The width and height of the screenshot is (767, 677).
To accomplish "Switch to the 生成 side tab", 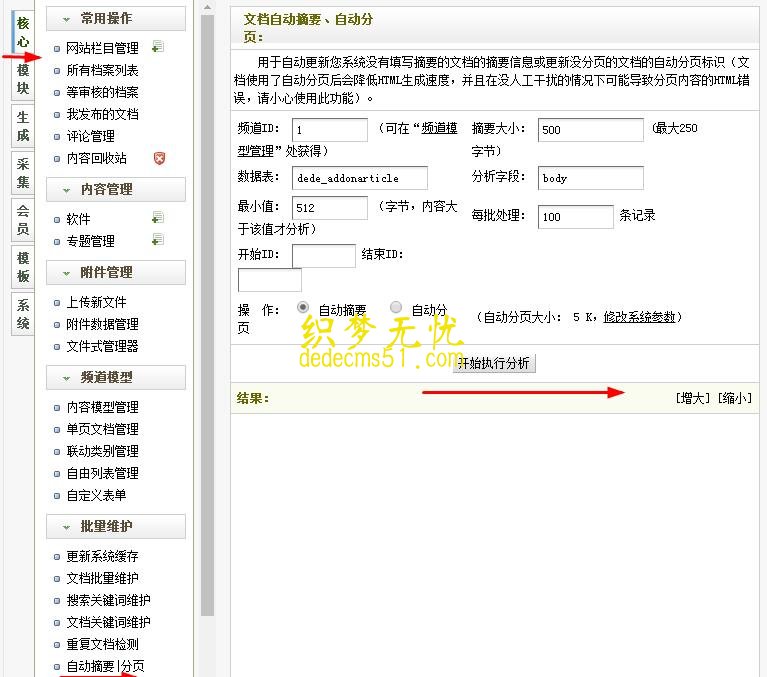I will [23, 126].
